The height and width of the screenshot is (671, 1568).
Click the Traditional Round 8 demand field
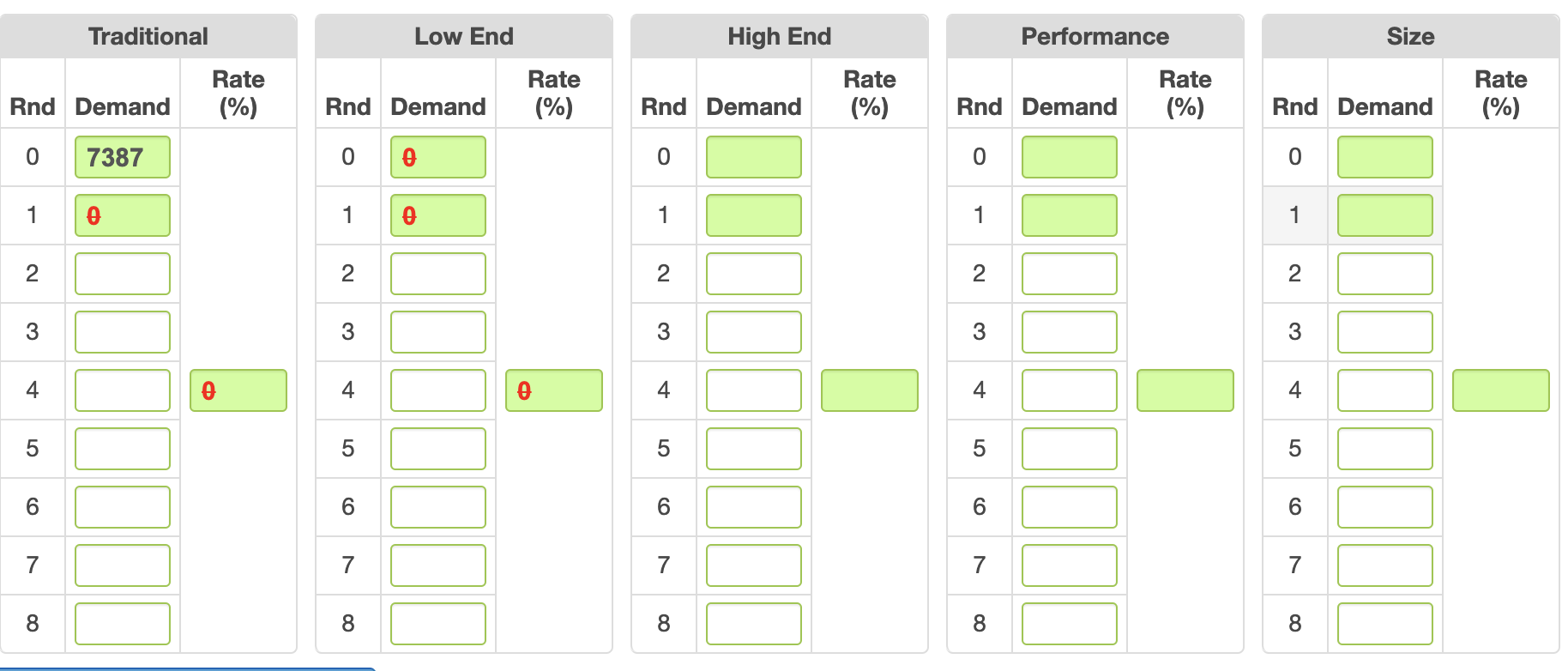point(123,624)
